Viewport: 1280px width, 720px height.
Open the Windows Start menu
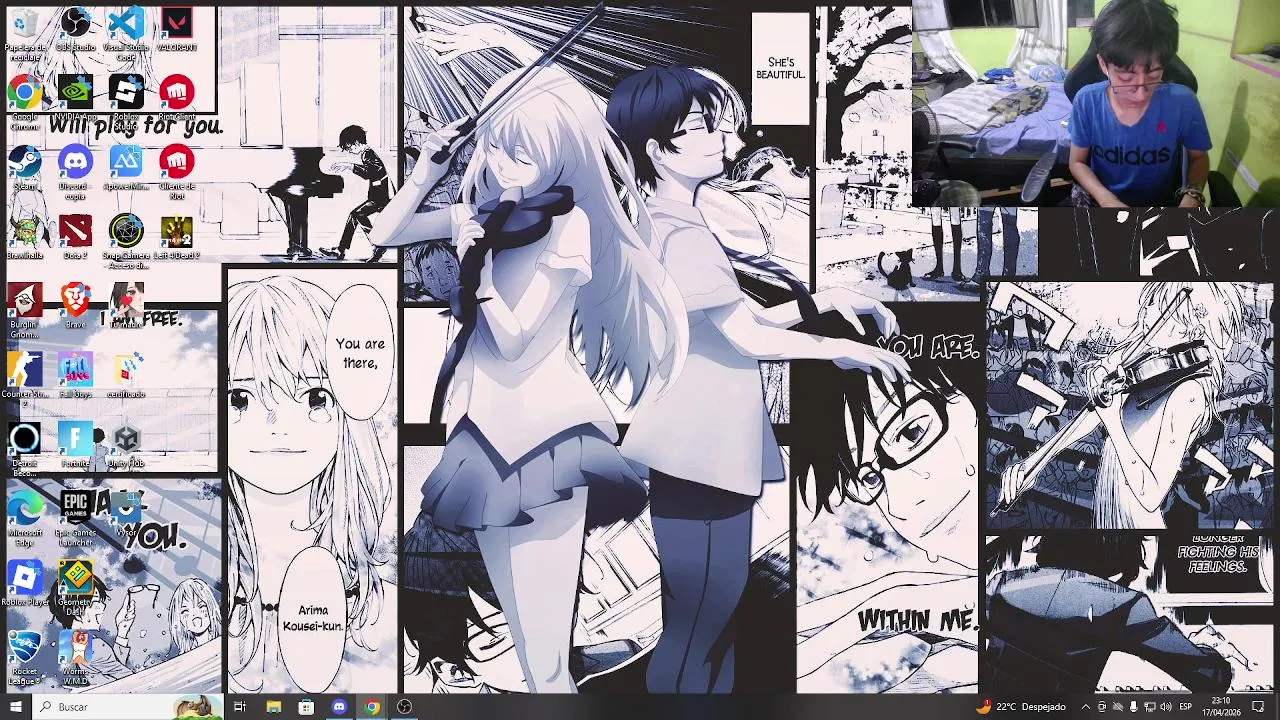(x=15, y=707)
